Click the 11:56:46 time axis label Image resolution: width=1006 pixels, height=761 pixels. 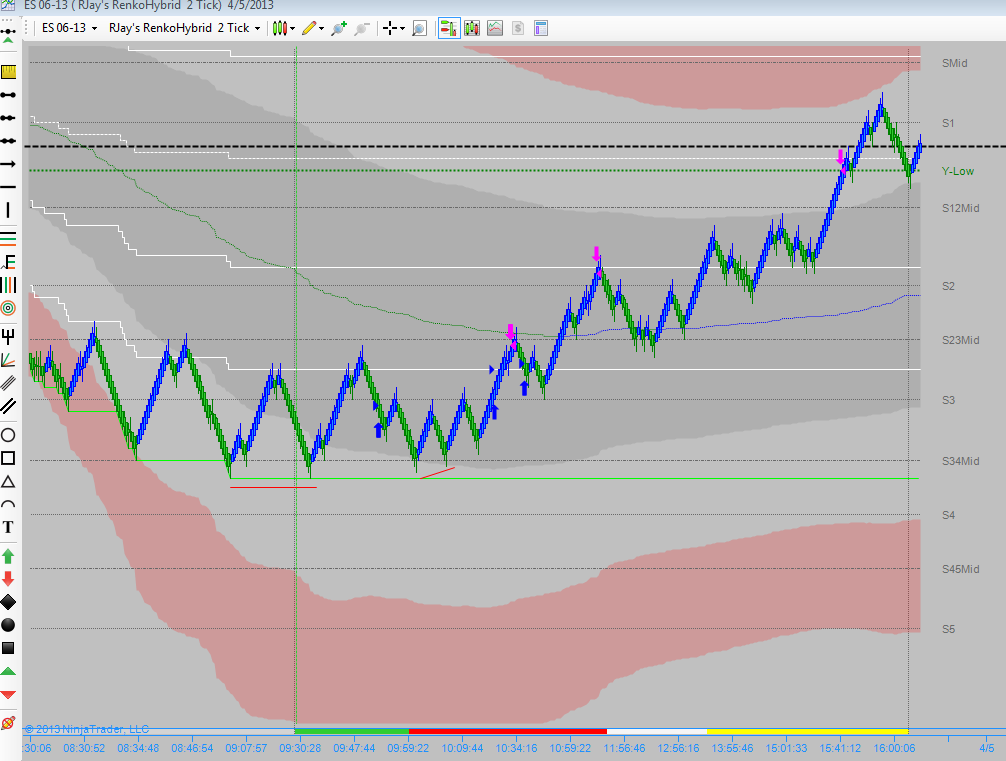coord(624,748)
